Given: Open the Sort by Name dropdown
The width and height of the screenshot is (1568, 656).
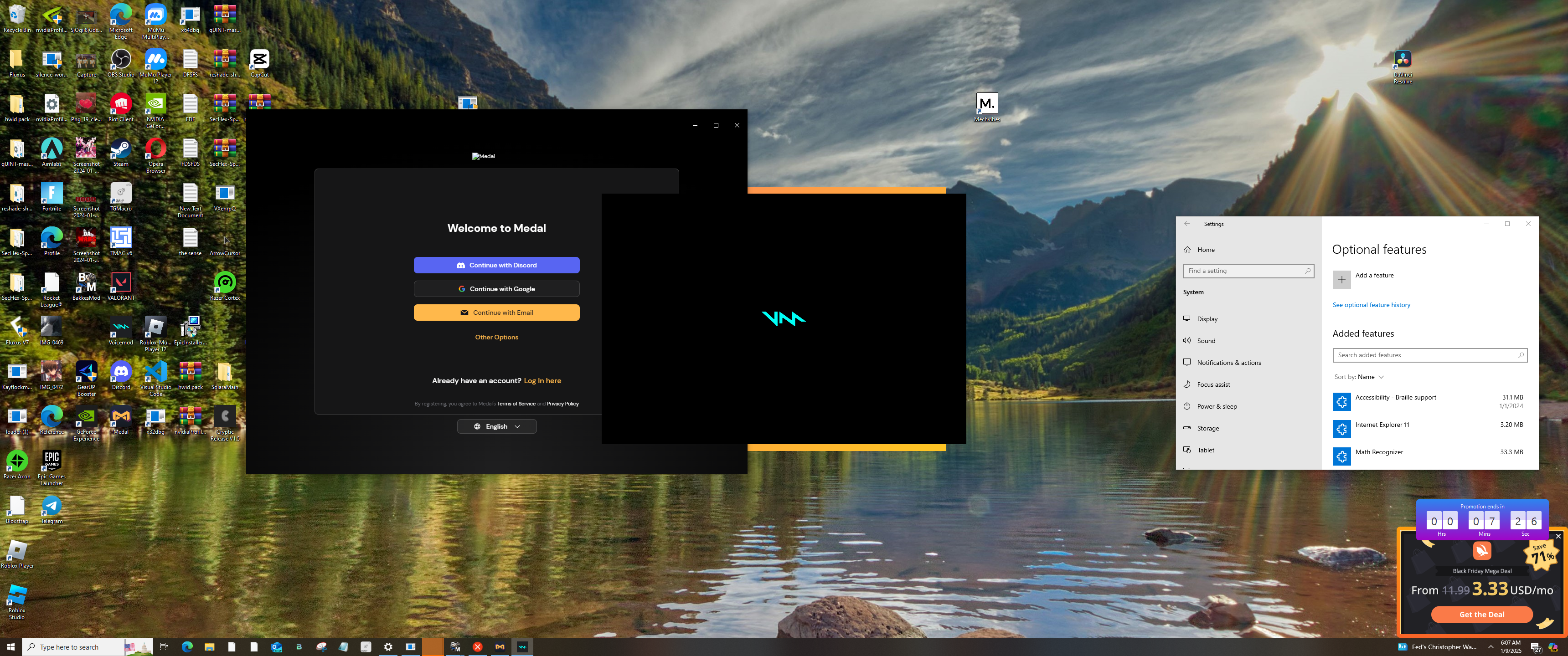Looking at the screenshot, I should click(1359, 377).
